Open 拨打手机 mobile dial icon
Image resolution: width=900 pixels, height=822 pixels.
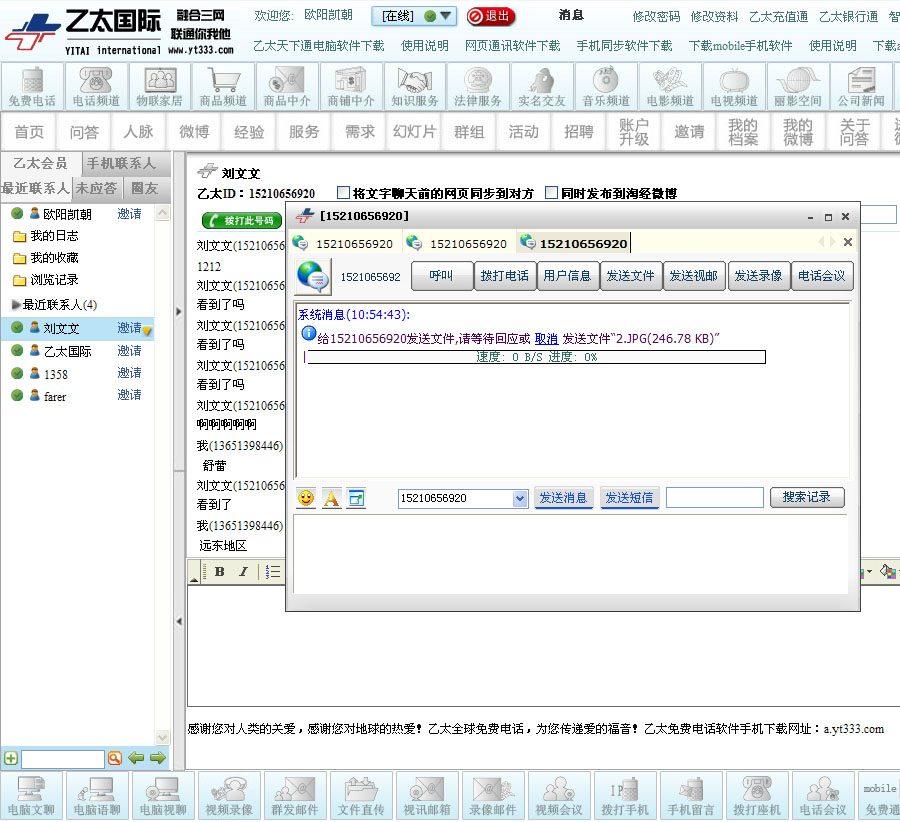click(x=625, y=795)
